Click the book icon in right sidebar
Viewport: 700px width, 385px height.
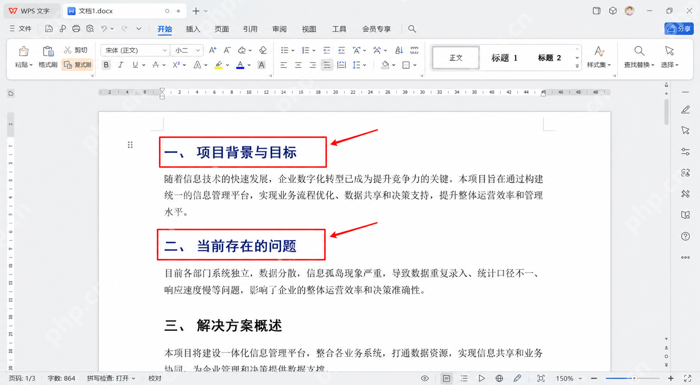tap(685, 215)
